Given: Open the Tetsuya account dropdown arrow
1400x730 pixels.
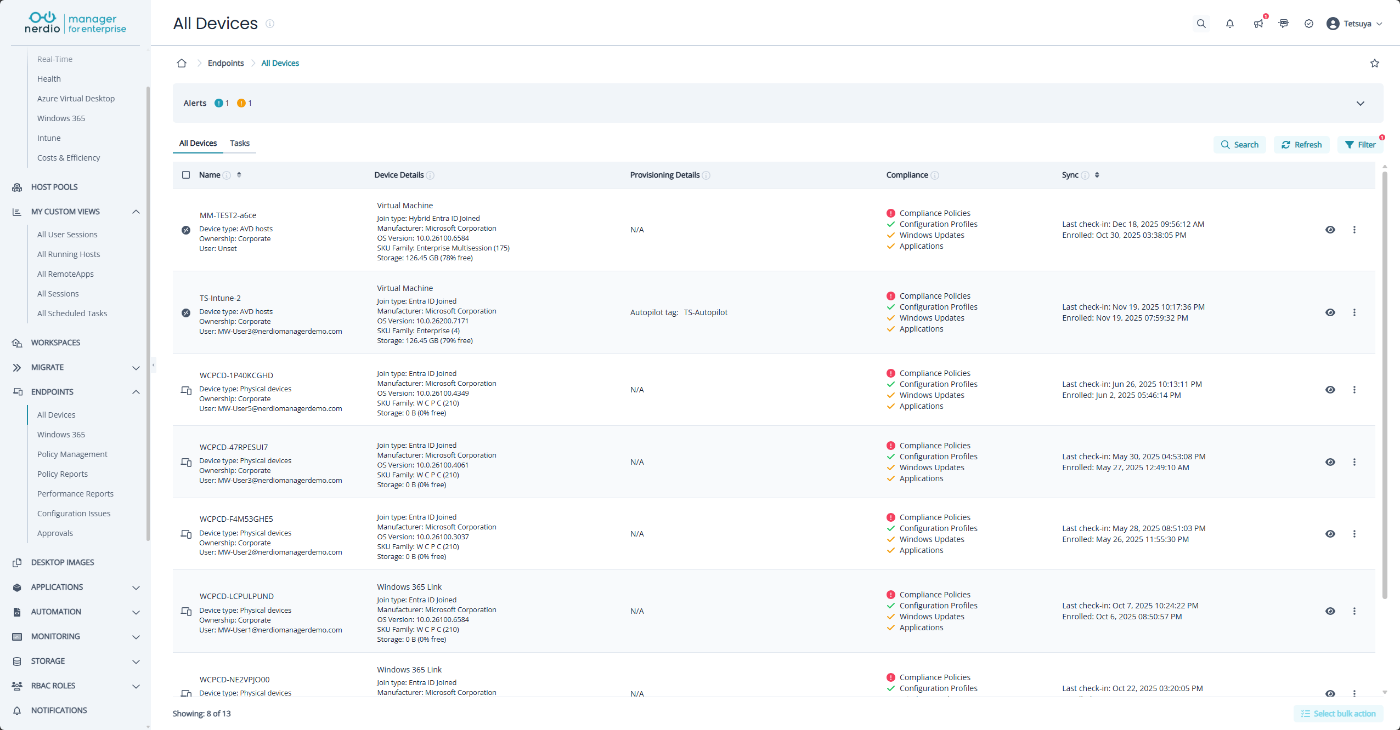Looking at the screenshot, I should tap(1380, 24).
